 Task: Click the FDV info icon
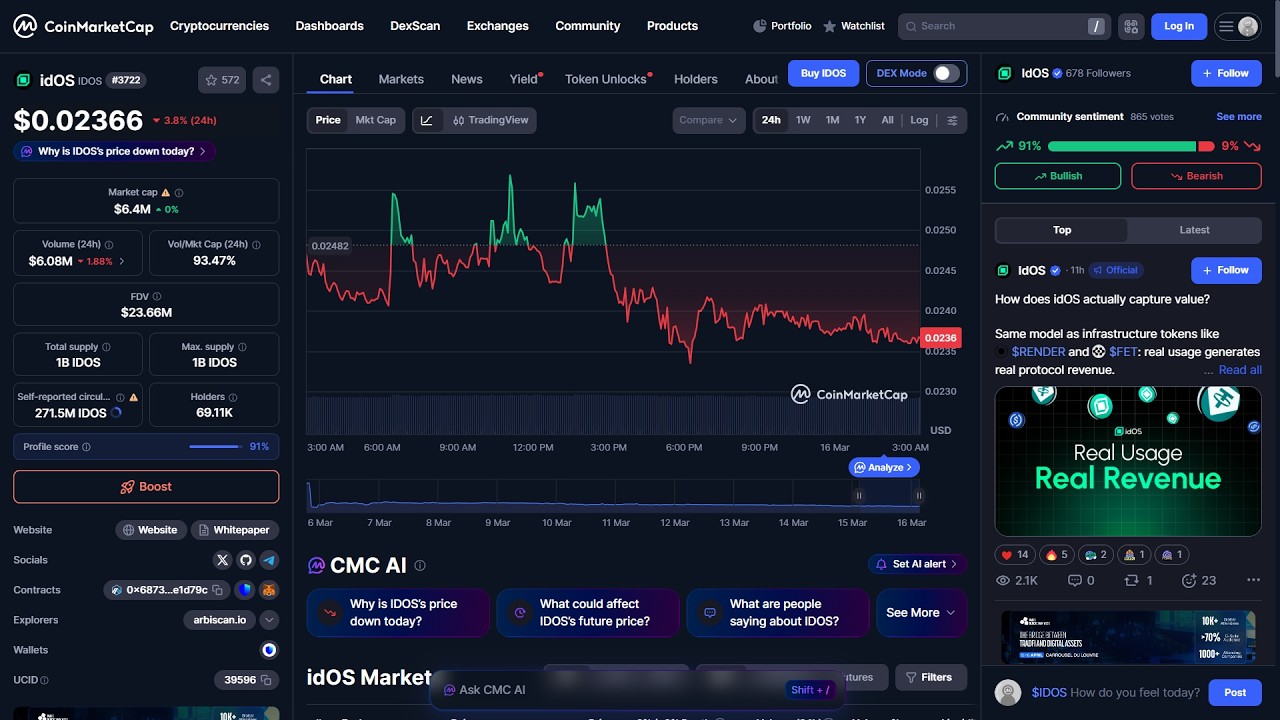click(157, 296)
